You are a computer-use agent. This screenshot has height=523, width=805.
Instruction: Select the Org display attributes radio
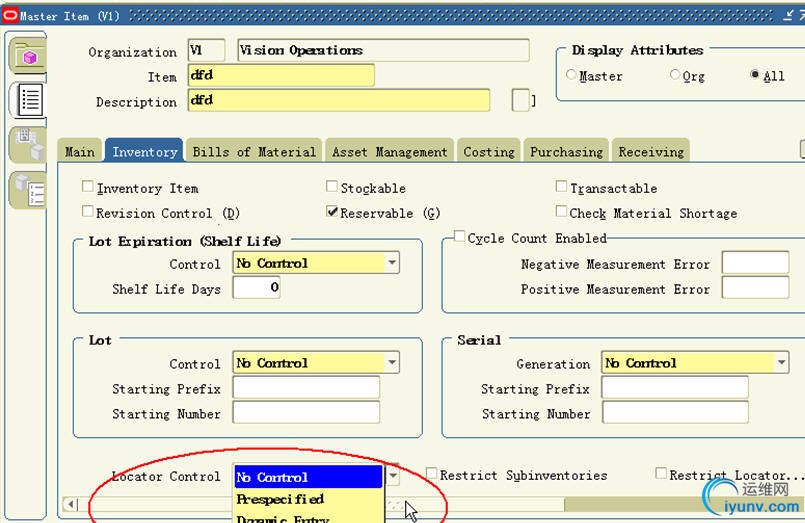(675, 74)
